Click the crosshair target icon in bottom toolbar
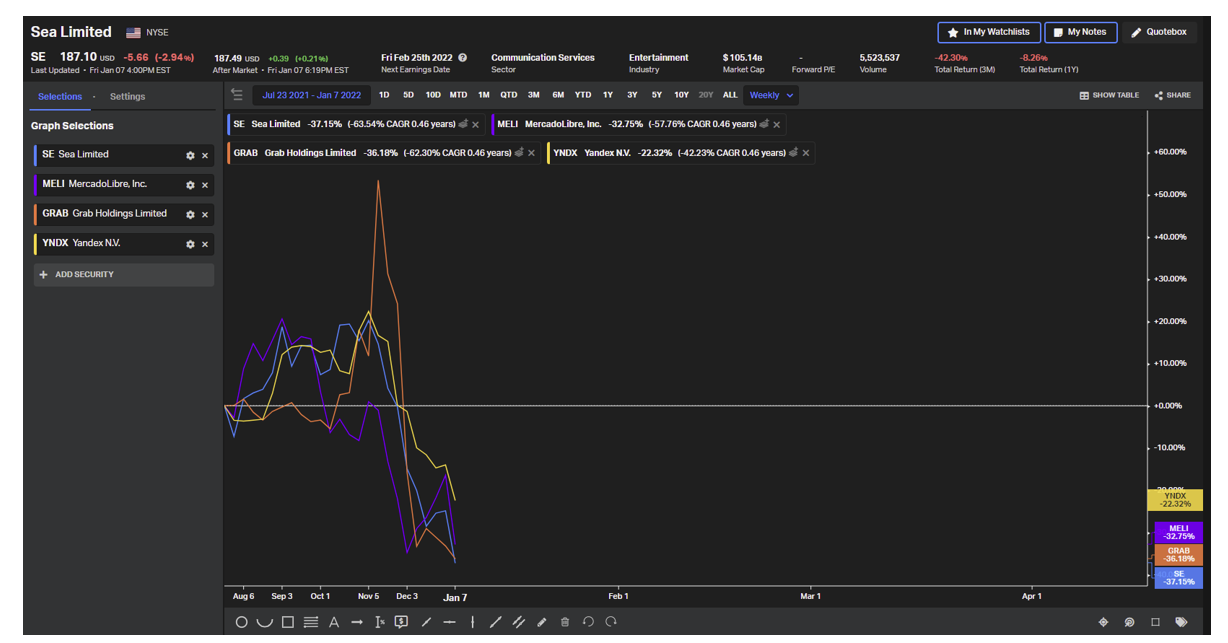 pos(1104,622)
